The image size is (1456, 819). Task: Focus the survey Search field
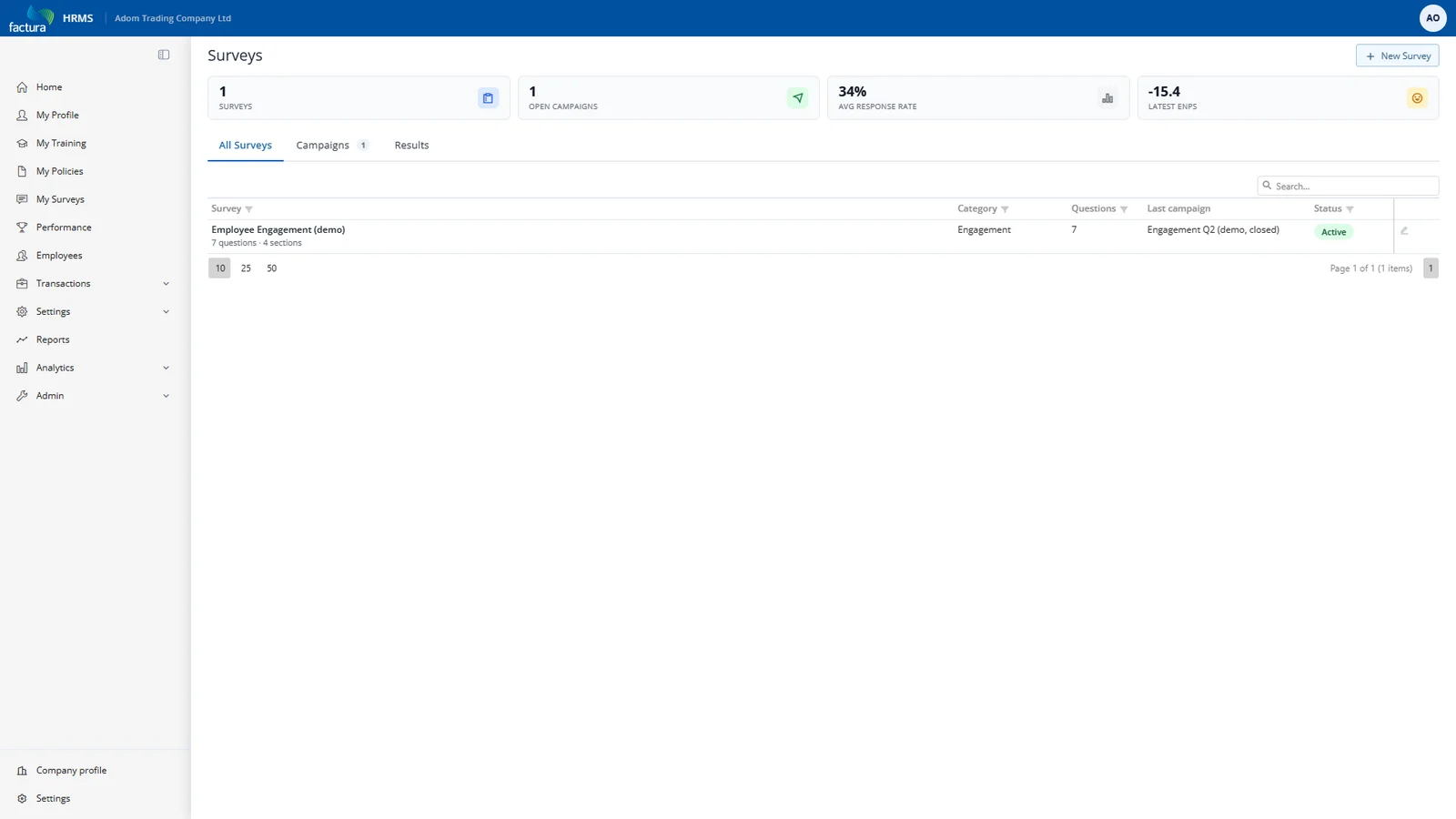point(1348,186)
